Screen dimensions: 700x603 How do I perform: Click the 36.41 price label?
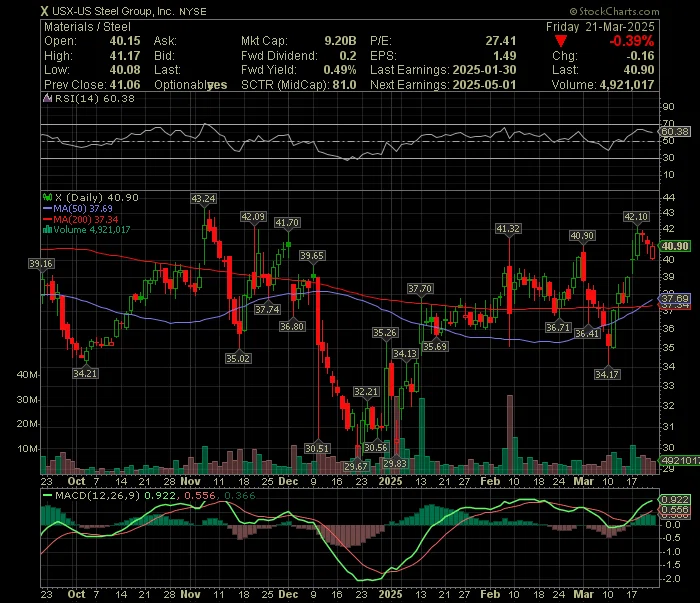tap(587, 333)
